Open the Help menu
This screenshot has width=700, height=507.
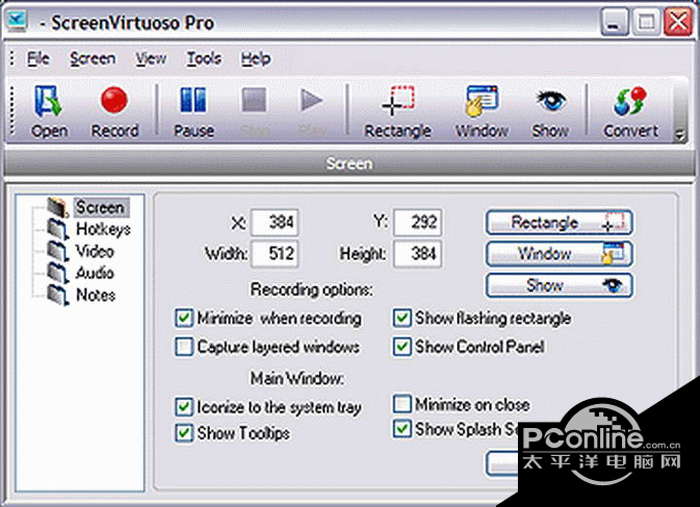tap(255, 58)
